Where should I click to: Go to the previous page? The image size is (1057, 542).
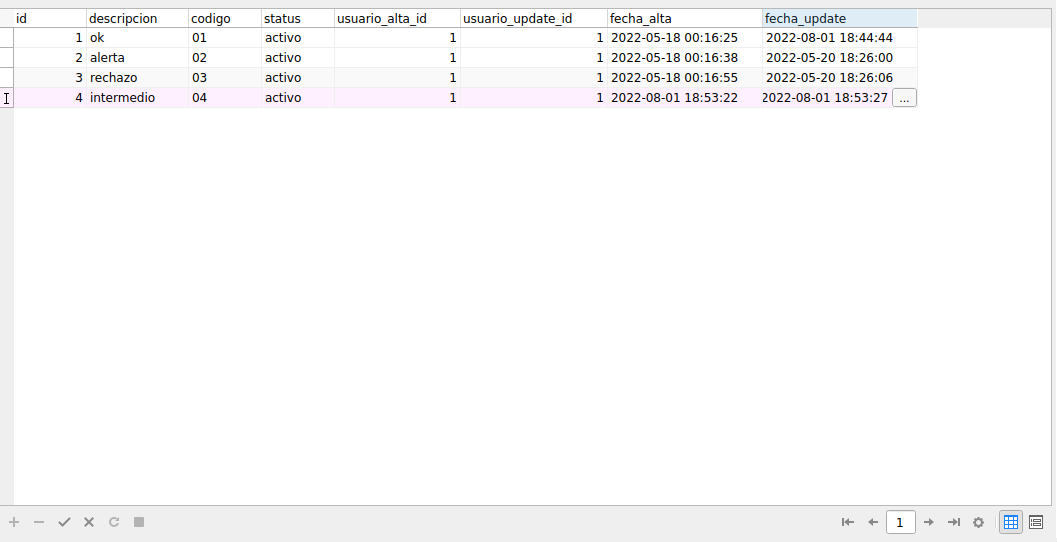872,522
